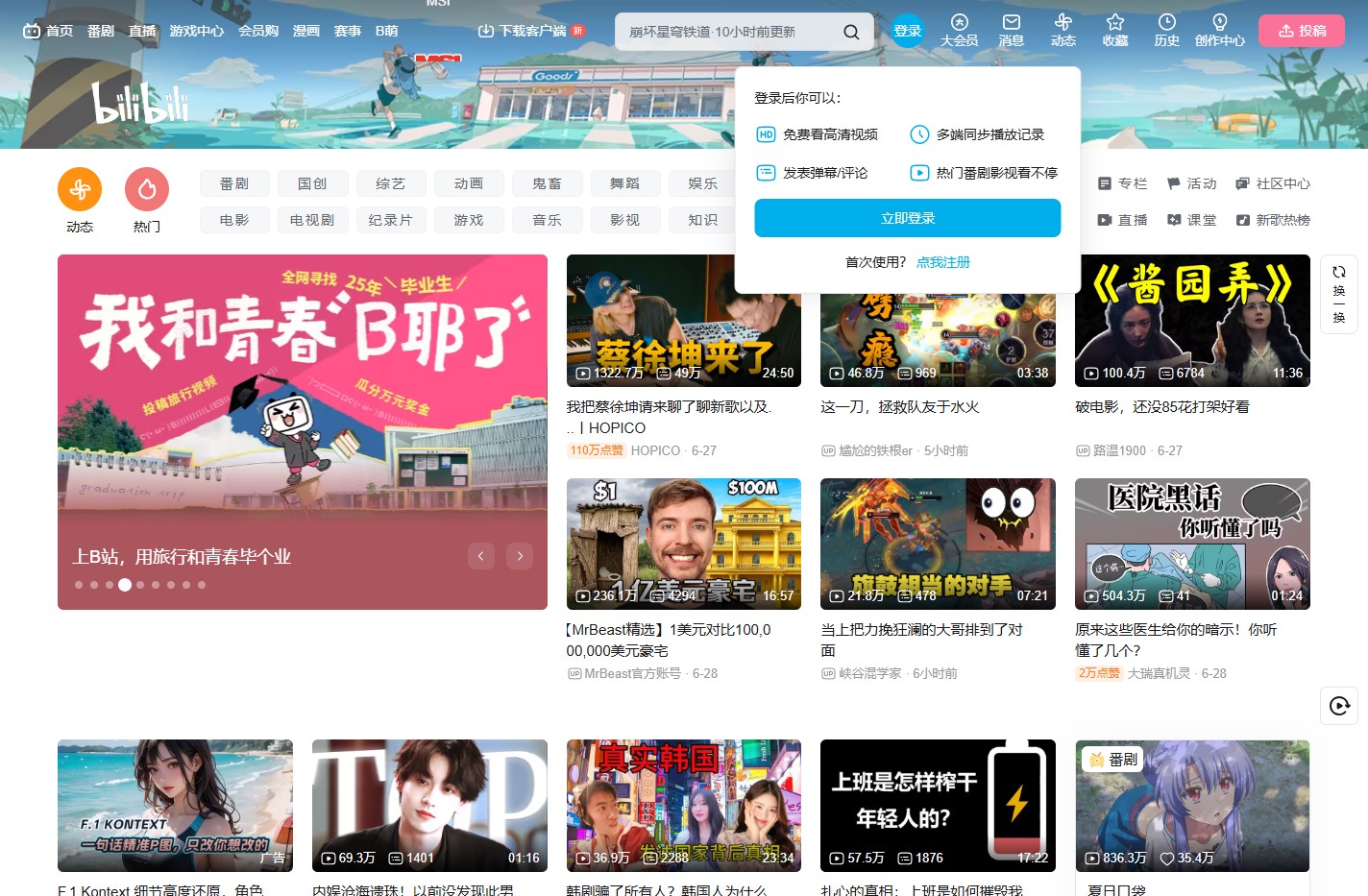Open 直播 in top navigation
This screenshot has height=896, width=1368.
[x=142, y=31]
